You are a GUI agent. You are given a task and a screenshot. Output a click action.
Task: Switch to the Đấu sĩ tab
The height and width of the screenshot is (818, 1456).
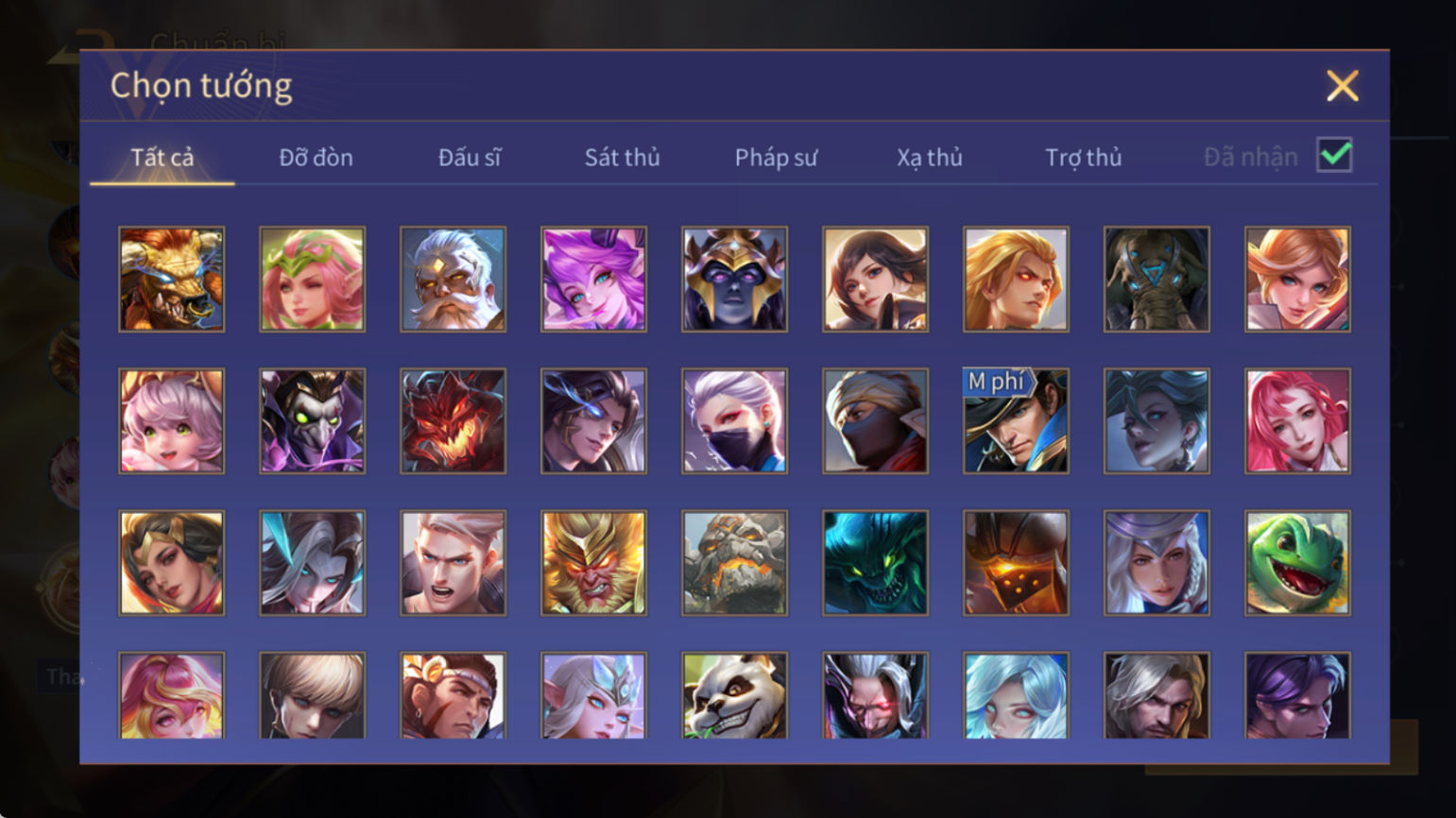tap(470, 158)
